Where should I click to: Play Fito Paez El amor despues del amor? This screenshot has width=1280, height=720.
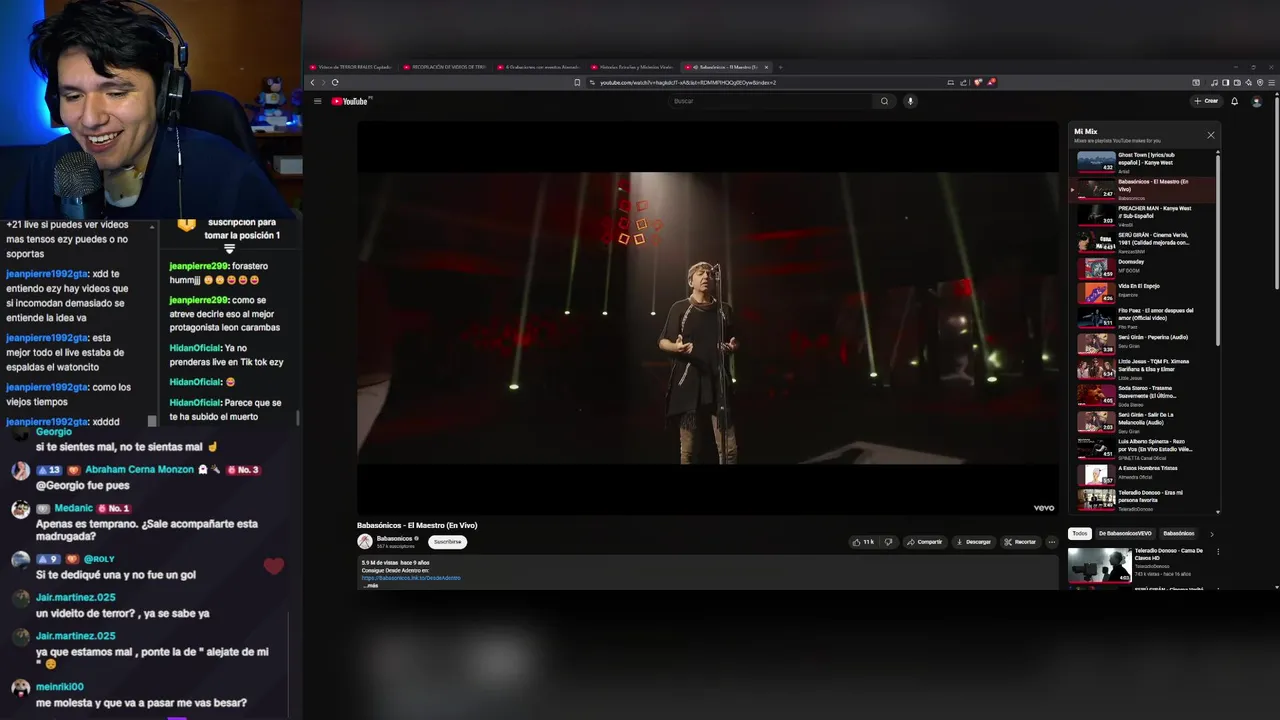(x=1144, y=318)
